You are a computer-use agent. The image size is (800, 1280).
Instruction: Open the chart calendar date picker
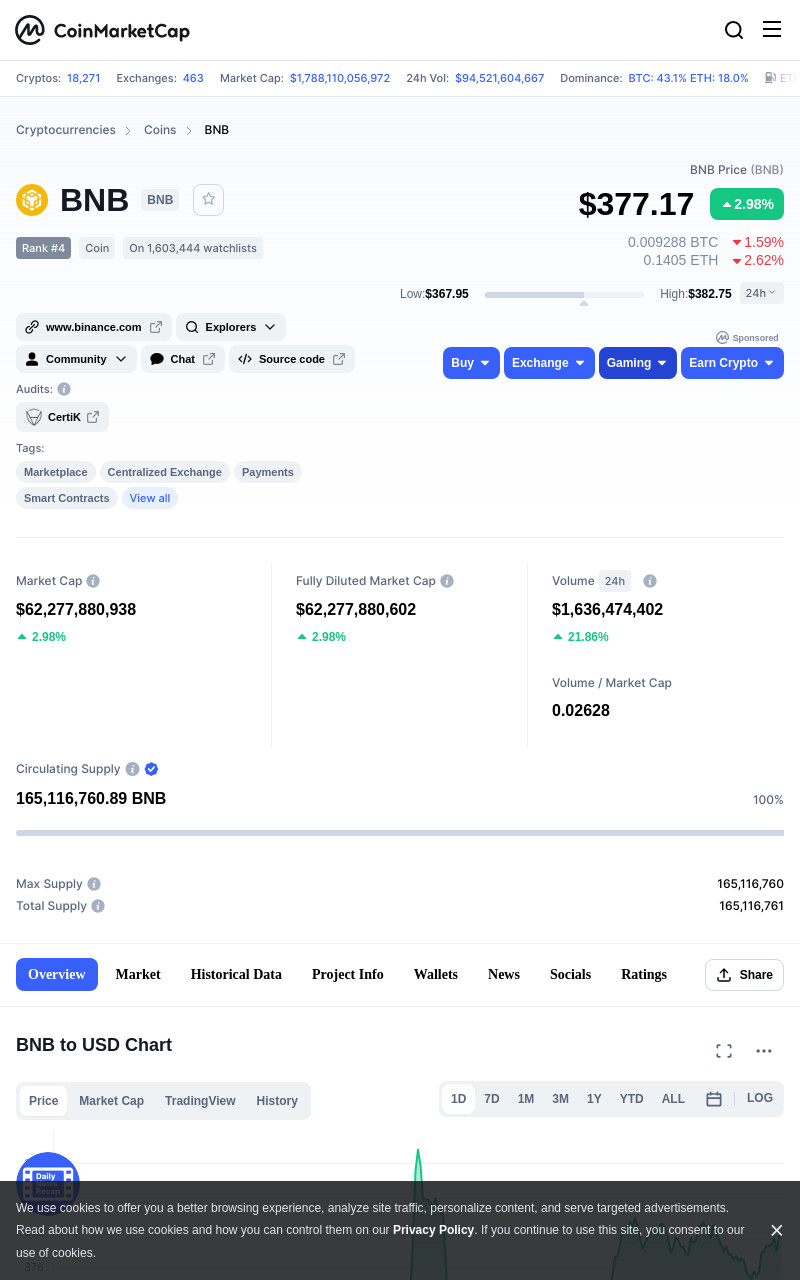coord(714,1099)
